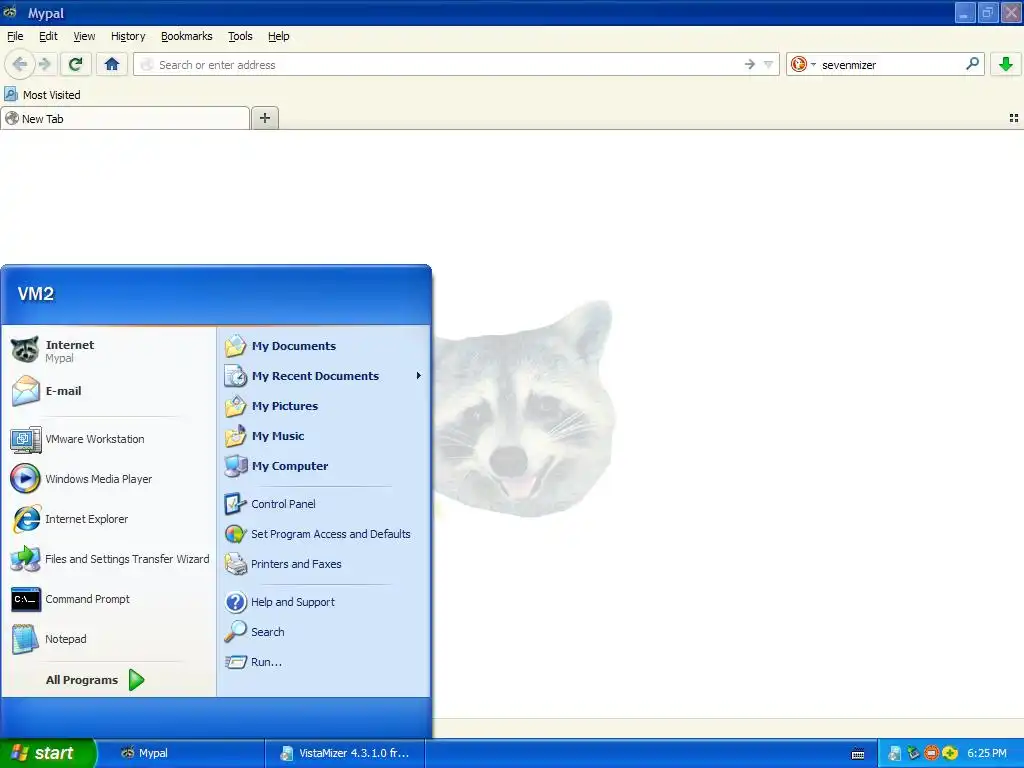Viewport: 1024px width, 768px height.
Task: Click the browser Forward arrow button
Action: 45,64
